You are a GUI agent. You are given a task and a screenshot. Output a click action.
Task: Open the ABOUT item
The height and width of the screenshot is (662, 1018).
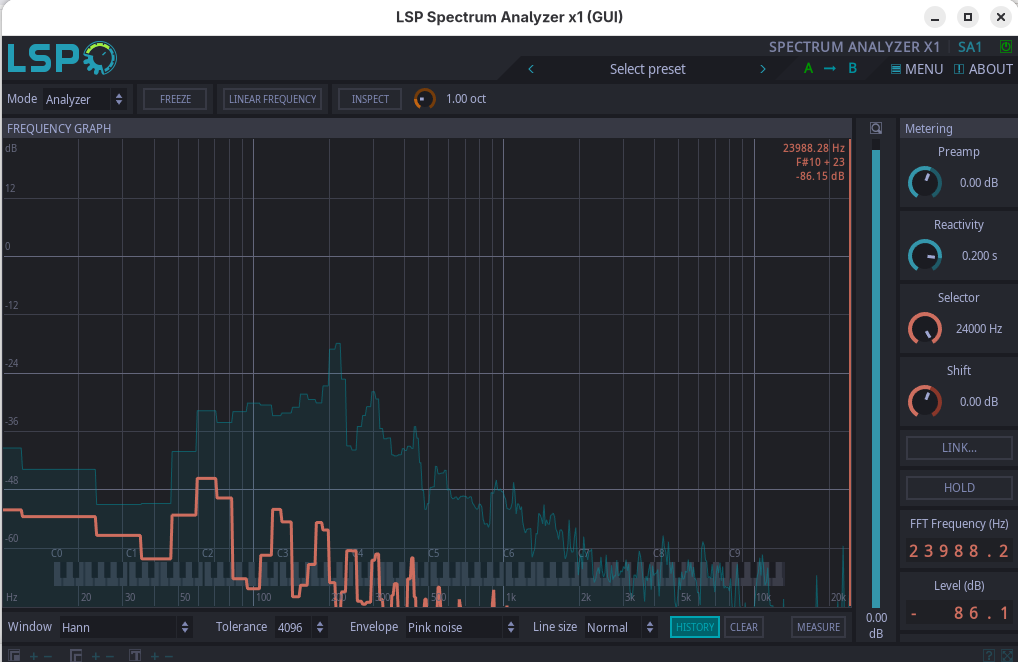point(983,69)
